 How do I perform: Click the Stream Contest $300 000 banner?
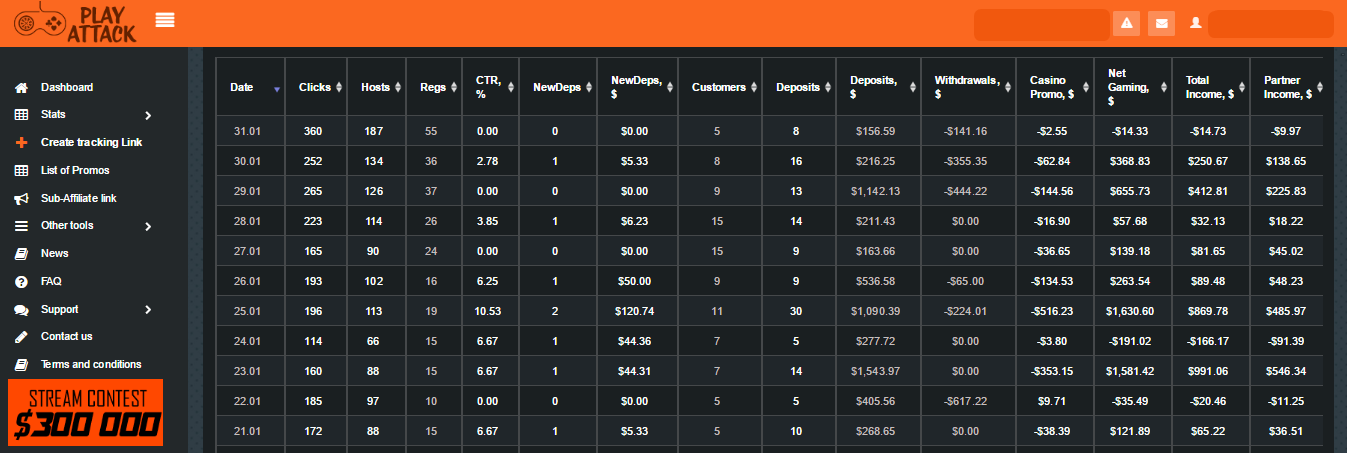tap(86, 412)
